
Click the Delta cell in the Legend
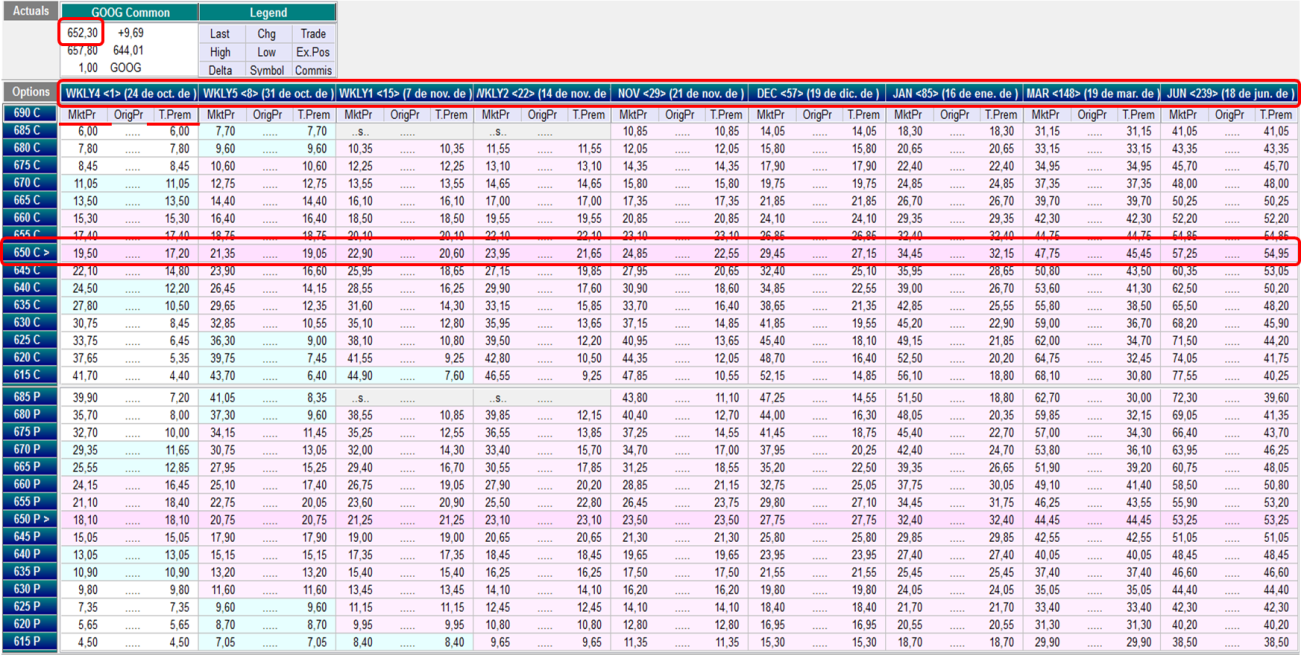pyautogui.click(x=221, y=71)
